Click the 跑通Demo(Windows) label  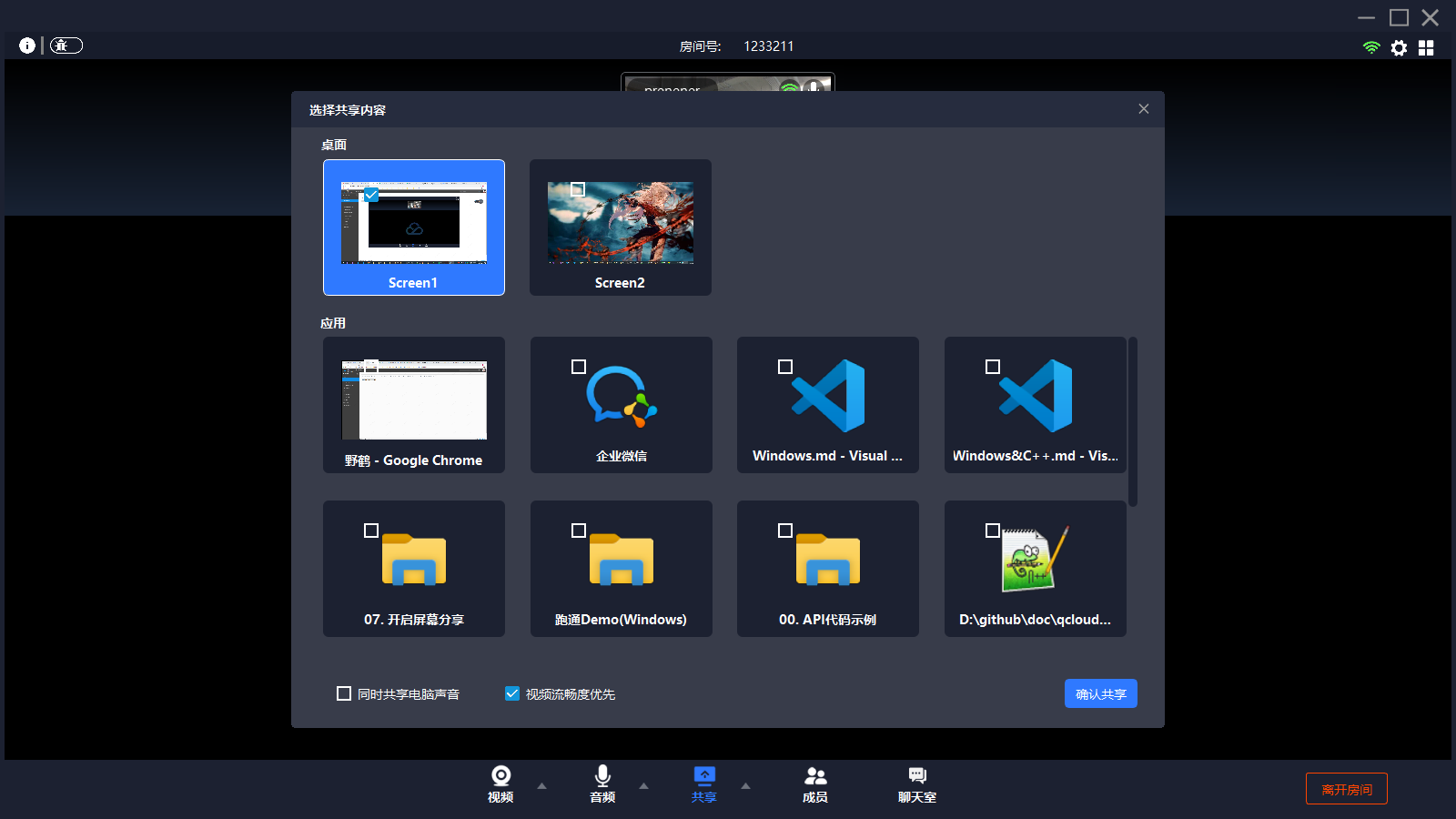[x=621, y=620]
